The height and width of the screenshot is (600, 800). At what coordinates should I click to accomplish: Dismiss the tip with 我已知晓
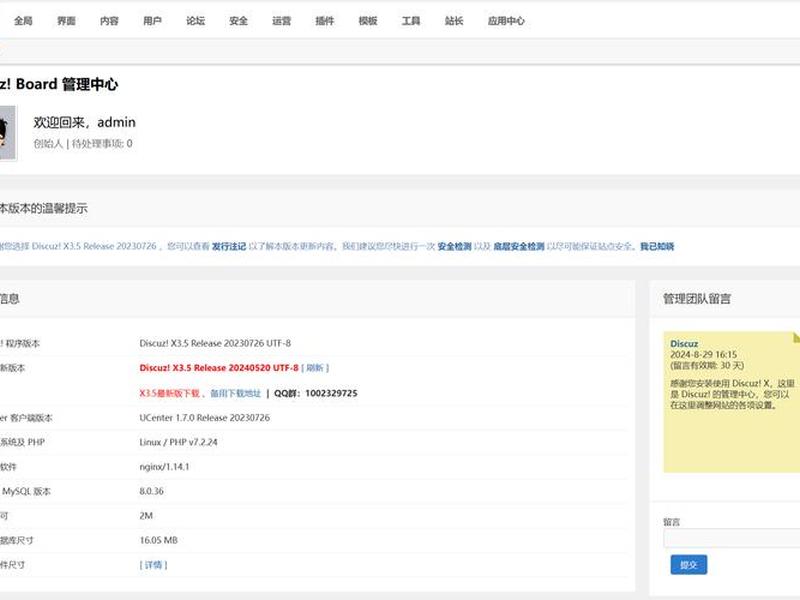tap(657, 246)
